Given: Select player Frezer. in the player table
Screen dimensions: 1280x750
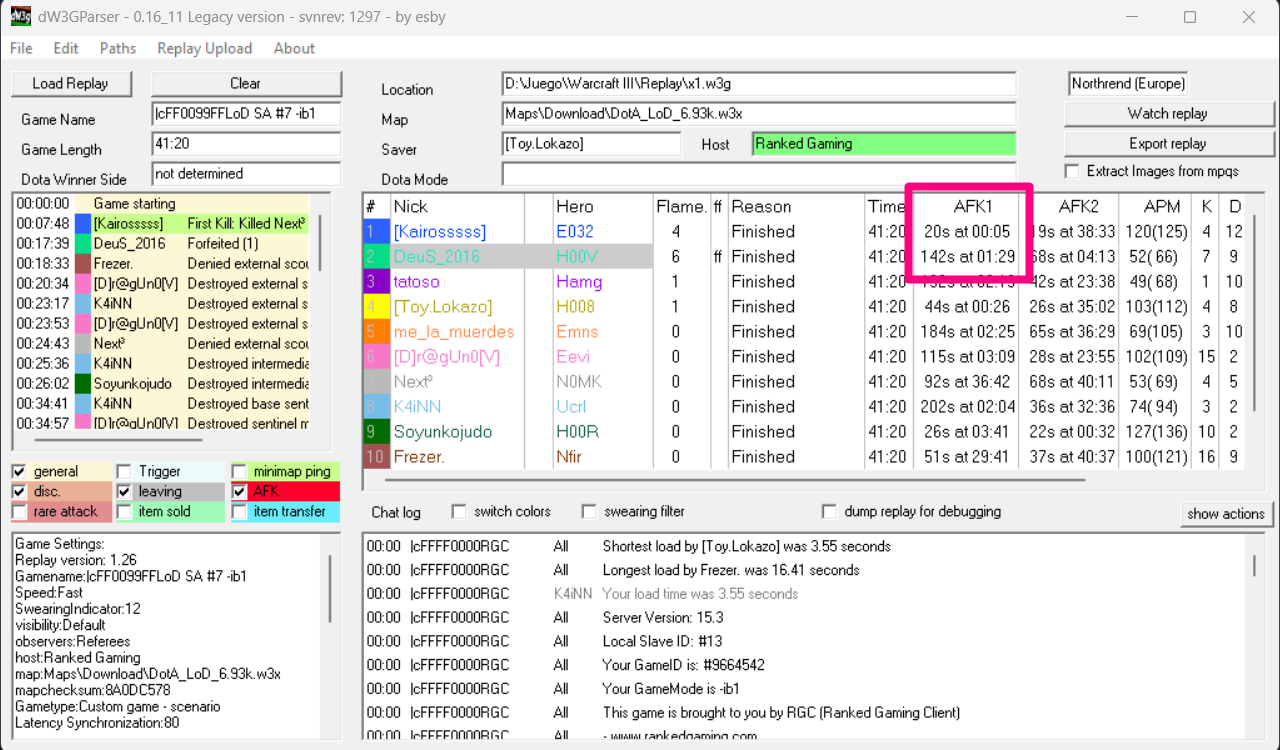Looking at the screenshot, I should pyautogui.click(x=419, y=457).
